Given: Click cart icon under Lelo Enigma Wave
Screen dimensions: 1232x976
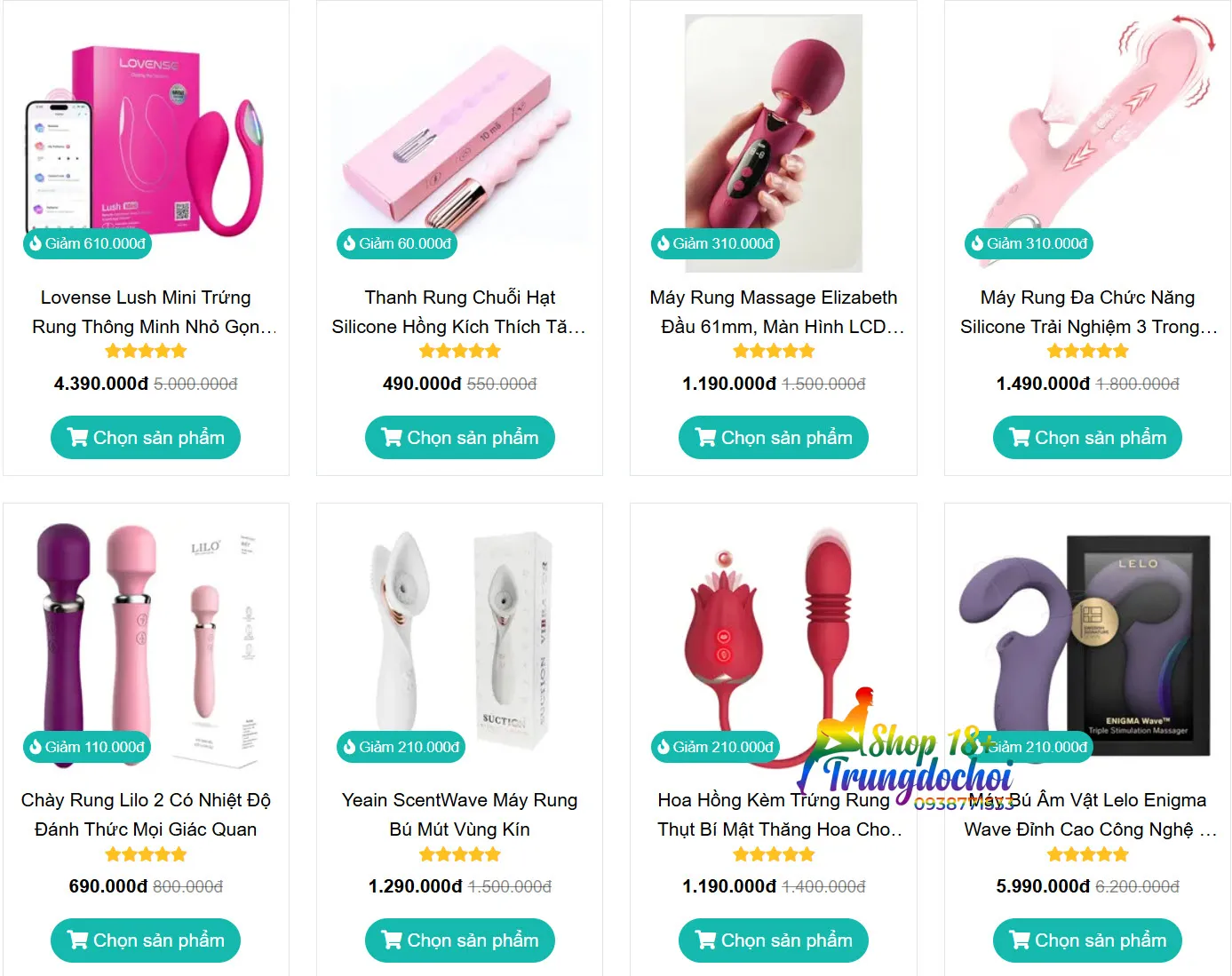Looking at the screenshot, I should pyautogui.click(x=1020, y=940).
